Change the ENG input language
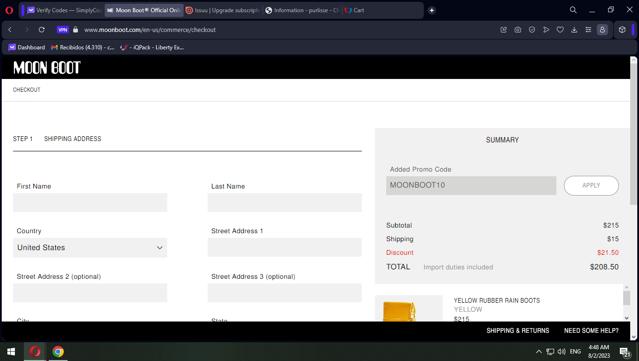The width and height of the screenshot is (639, 361). (x=575, y=352)
